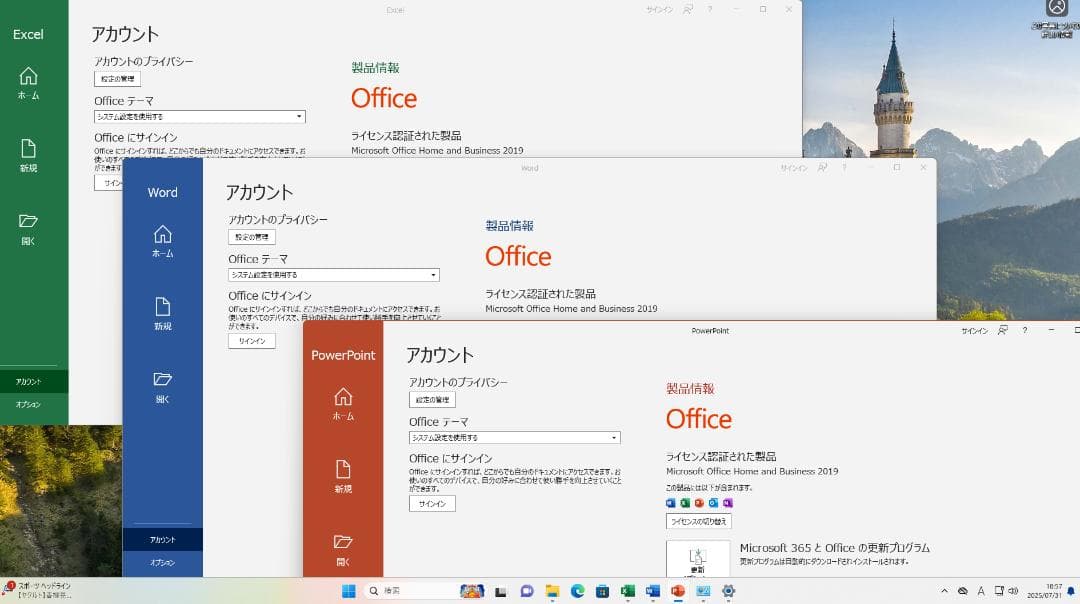This screenshot has width=1080, height=604.
Task: Select the small Word icon under この製品には以下が含まれます
Action: (x=671, y=503)
